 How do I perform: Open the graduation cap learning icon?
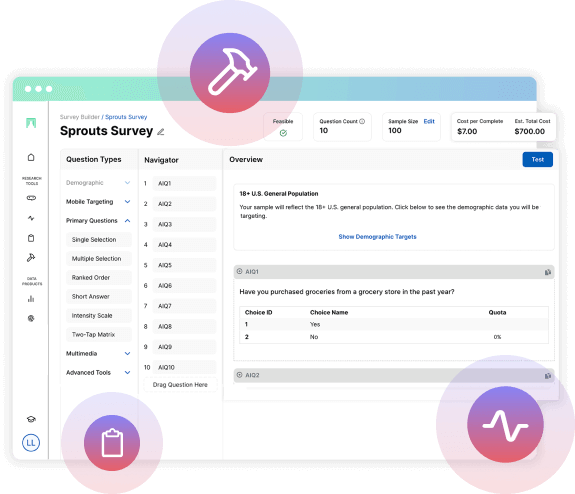coord(31,419)
